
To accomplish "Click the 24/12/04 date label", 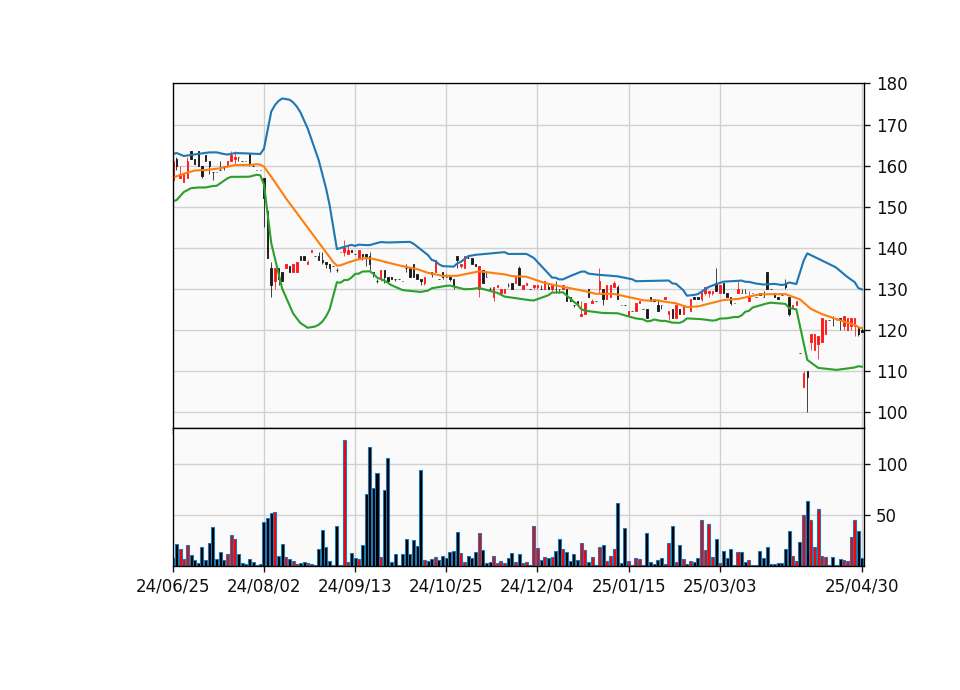I will click(537, 587).
